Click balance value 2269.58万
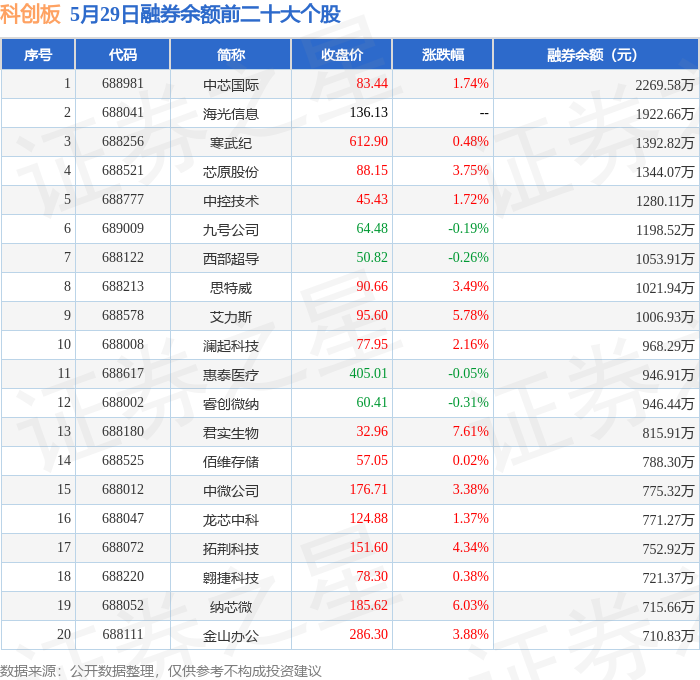This screenshot has width=700, height=680. point(665,85)
